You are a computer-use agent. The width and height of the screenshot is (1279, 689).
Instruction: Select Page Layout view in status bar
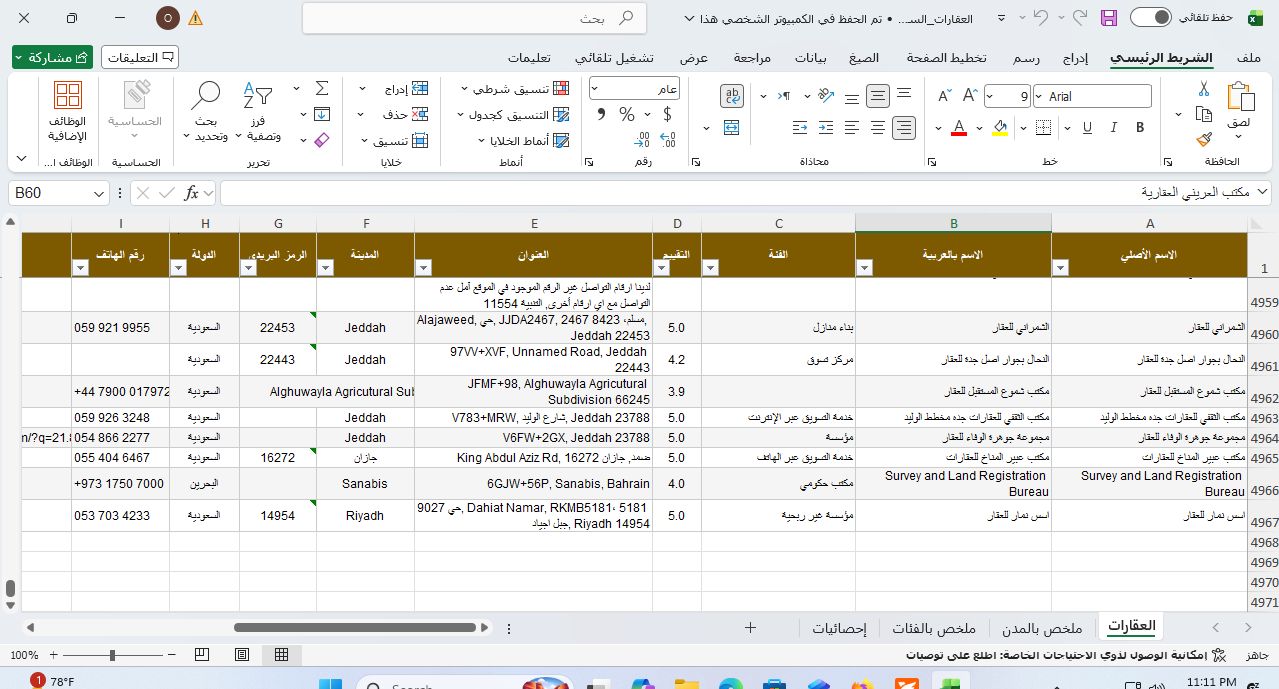pyautogui.click(x=241, y=654)
